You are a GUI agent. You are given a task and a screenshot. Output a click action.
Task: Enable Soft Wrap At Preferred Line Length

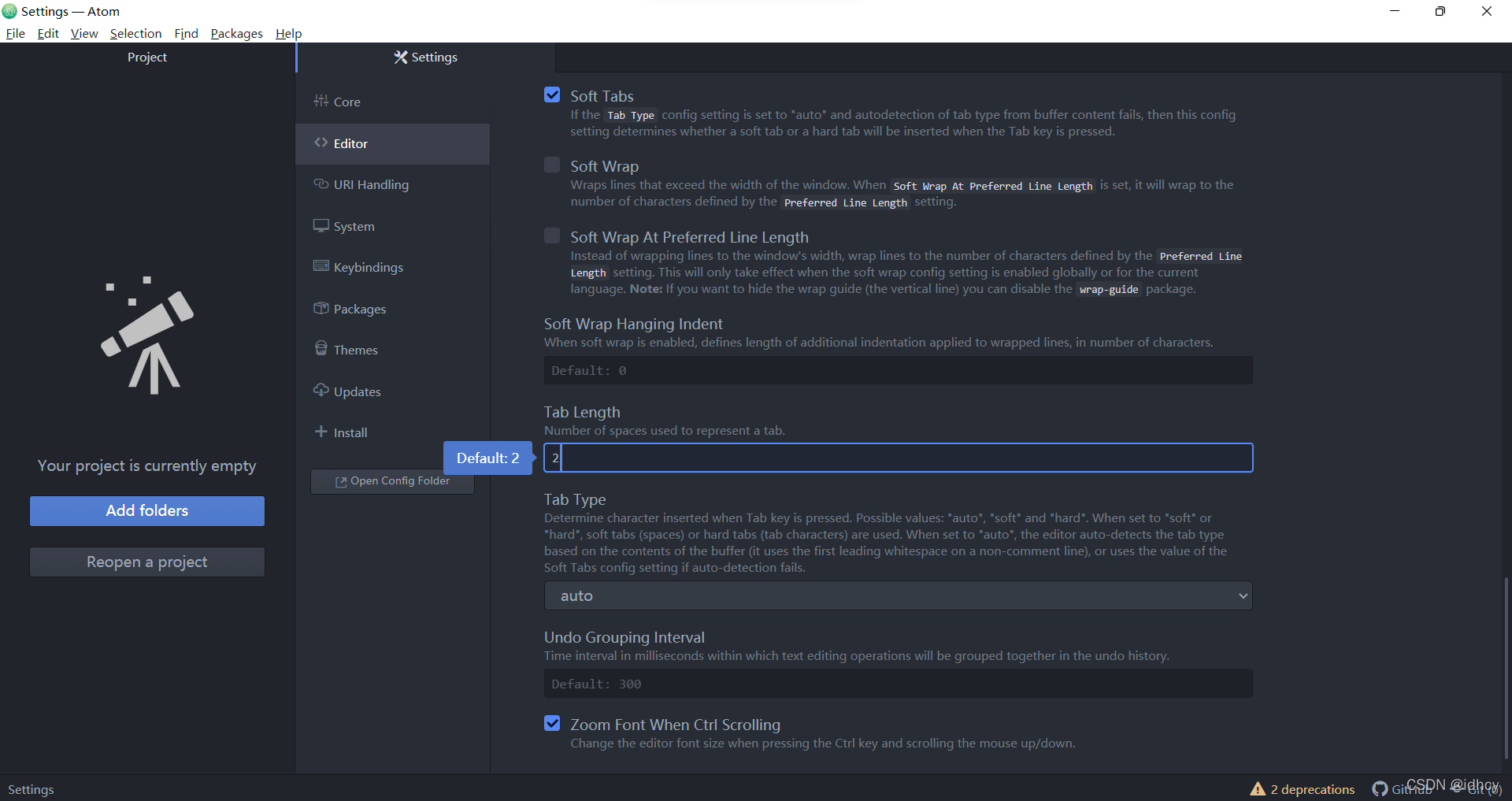click(552, 236)
